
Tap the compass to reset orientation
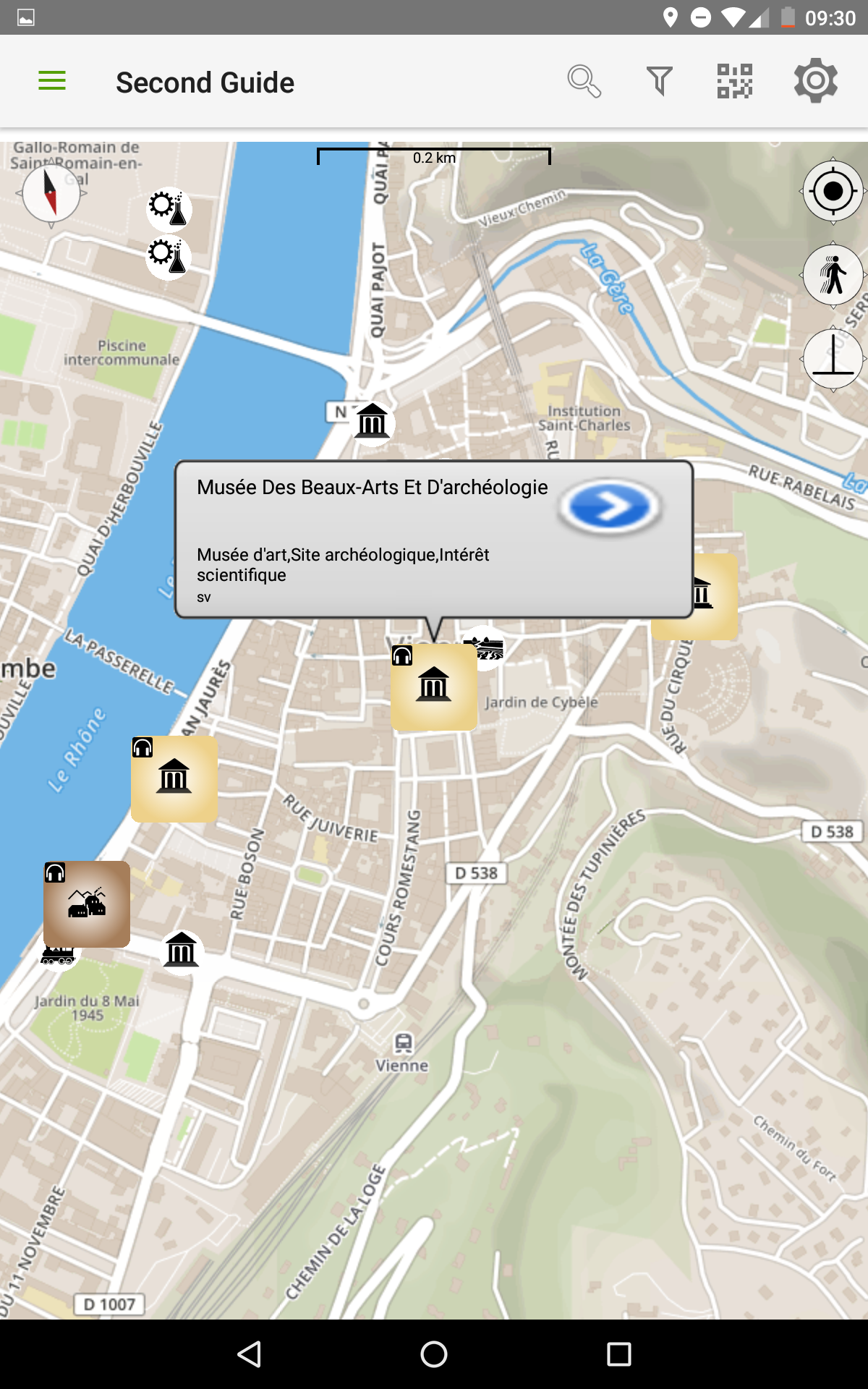click(x=51, y=192)
